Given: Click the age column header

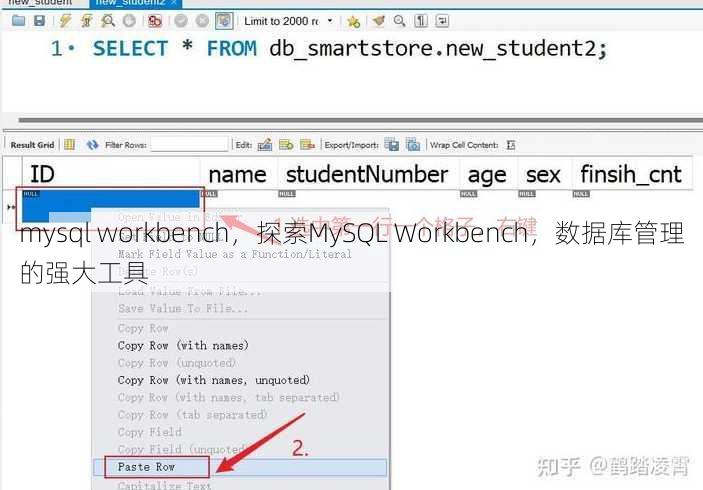Looking at the screenshot, I should pyautogui.click(x=488, y=174).
